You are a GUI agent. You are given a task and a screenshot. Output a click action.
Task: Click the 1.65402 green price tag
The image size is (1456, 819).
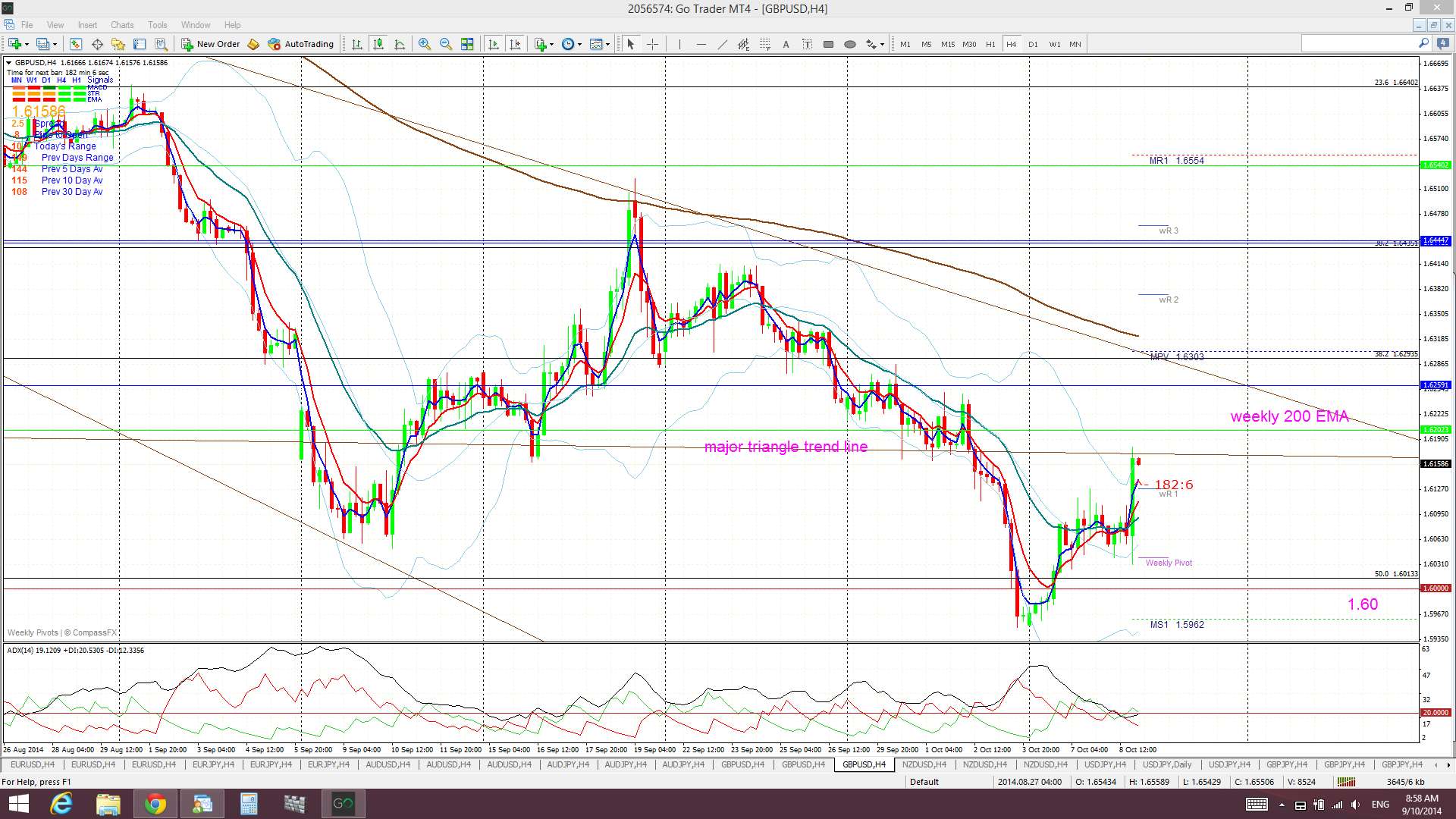(x=1436, y=165)
